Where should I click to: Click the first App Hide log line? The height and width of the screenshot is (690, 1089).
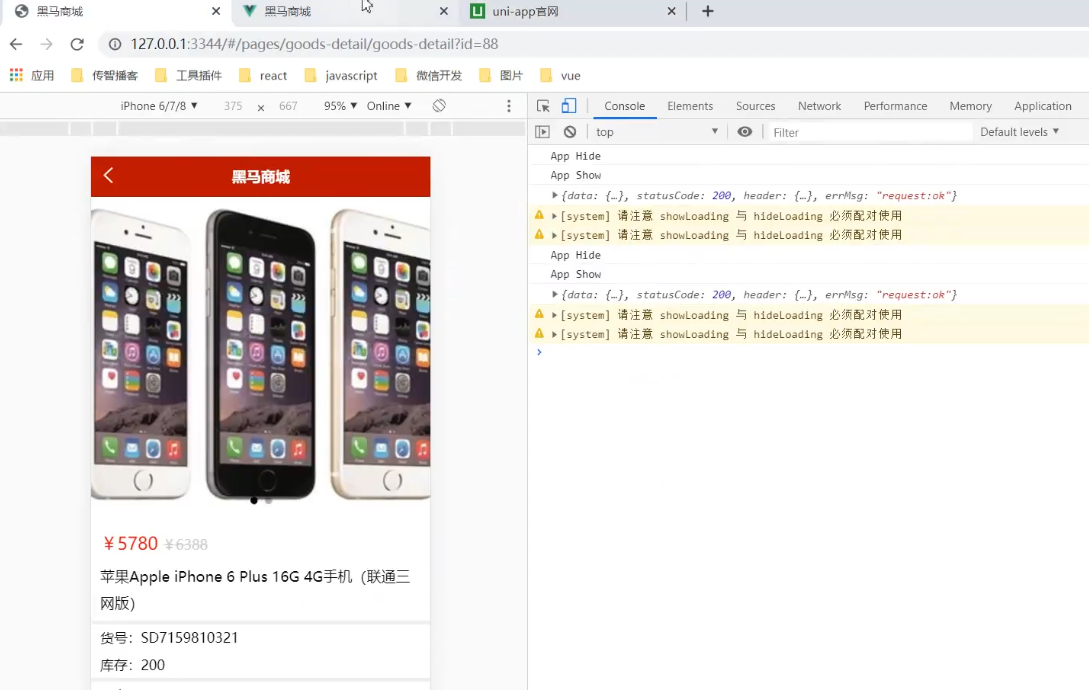tap(575, 156)
